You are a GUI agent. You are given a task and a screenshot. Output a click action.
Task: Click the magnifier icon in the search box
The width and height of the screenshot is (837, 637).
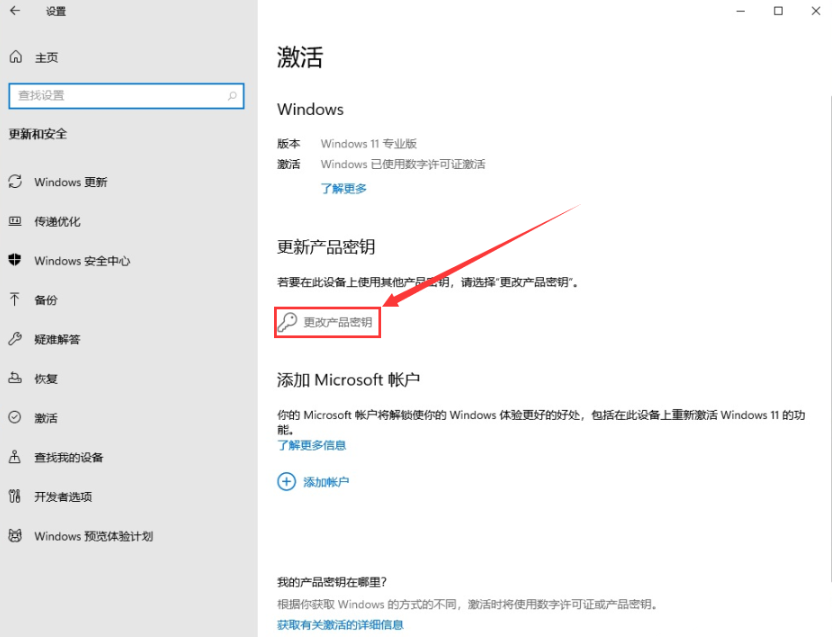tap(233, 96)
